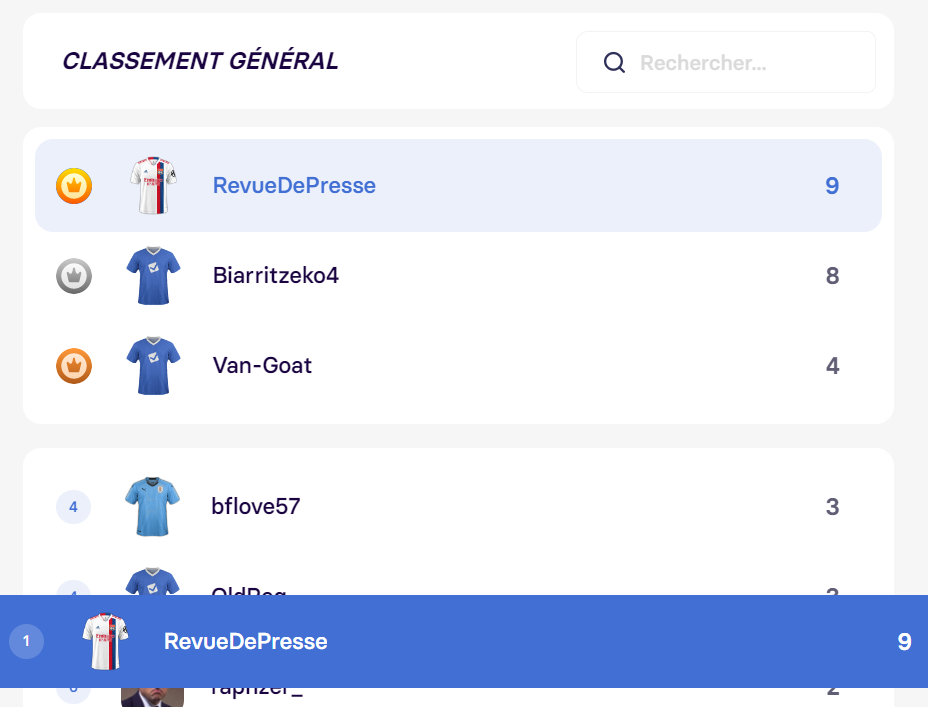Click the Classement Général heading
Screen dimensions: 928x707
pyautogui.click(x=201, y=61)
